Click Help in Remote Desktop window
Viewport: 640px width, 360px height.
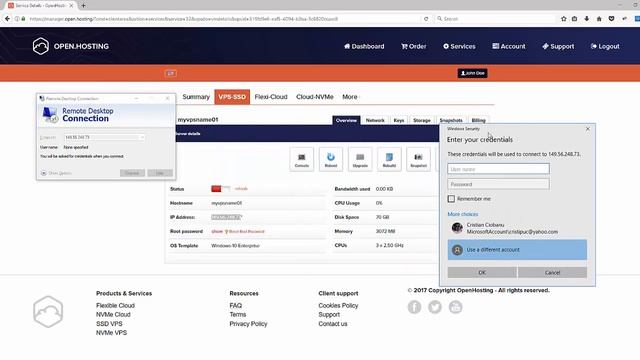[x=160, y=173]
